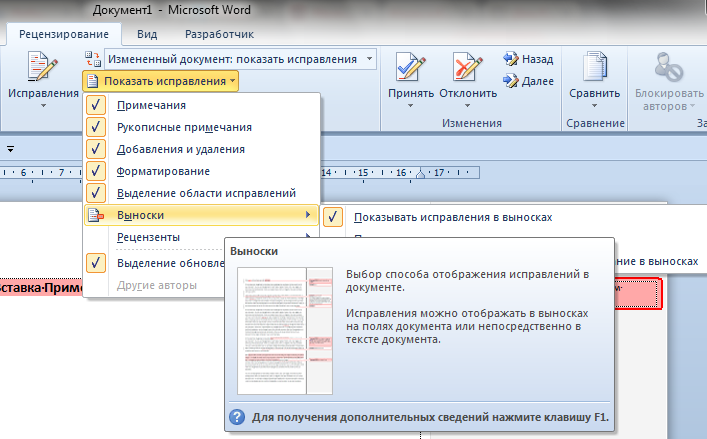The height and width of the screenshot is (439, 707).
Task: Click the indent marker on ruler
Action: click(420, 173)
